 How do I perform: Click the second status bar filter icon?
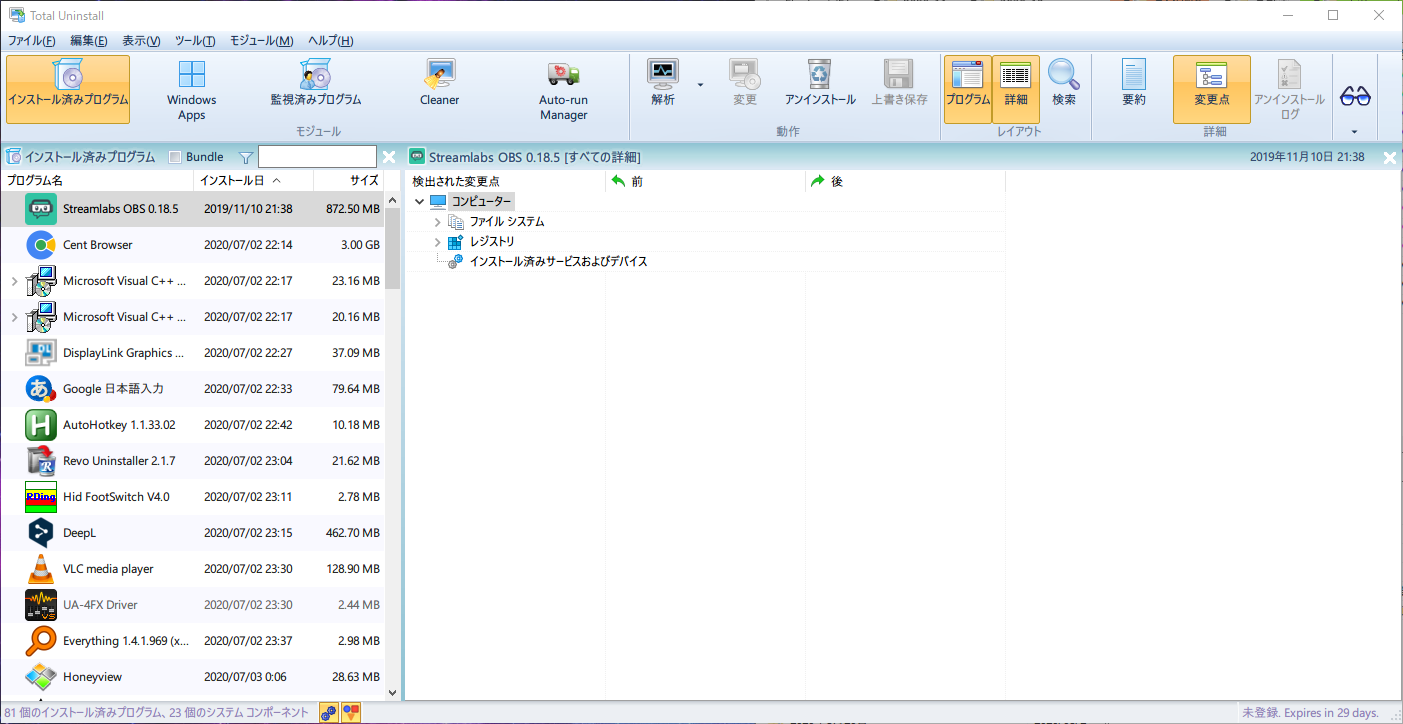point(351,713)
